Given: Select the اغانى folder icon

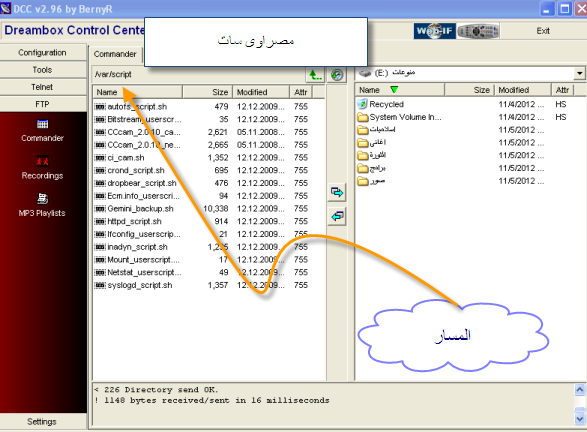Looking at the screenshot, I should tap(362, 143).
